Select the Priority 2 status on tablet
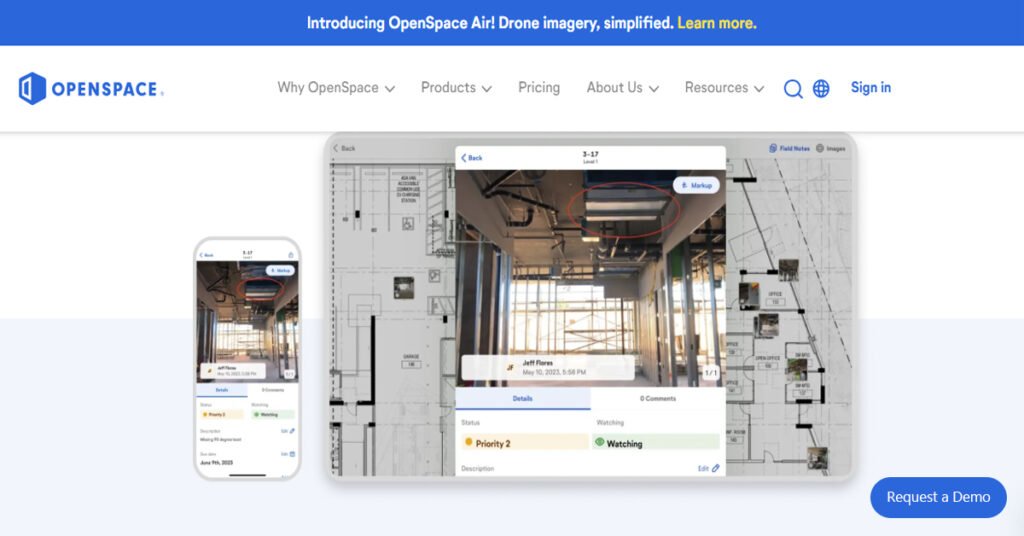The height and width of the screenshot is (536, 1024). point(524,443)
